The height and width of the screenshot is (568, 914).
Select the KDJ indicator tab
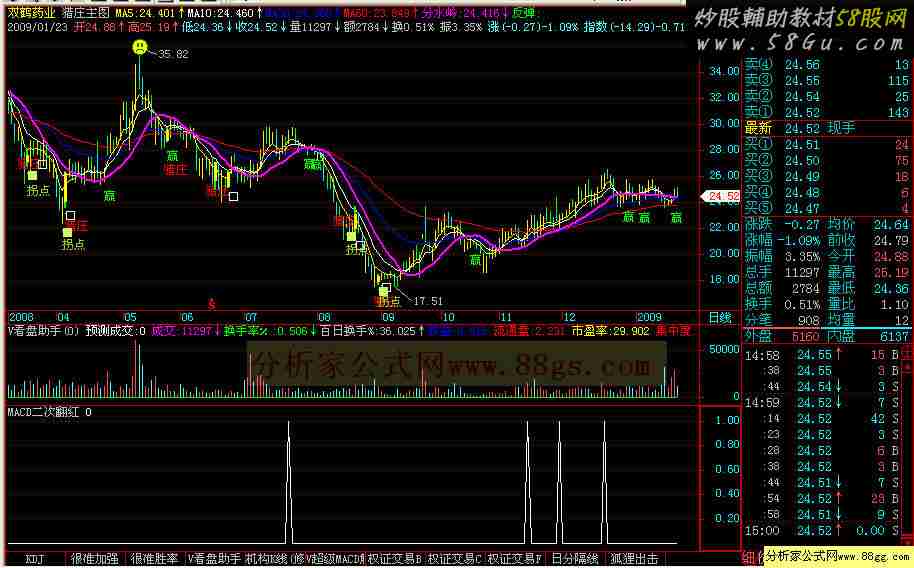pyautogui.click(x=35, y=559)
